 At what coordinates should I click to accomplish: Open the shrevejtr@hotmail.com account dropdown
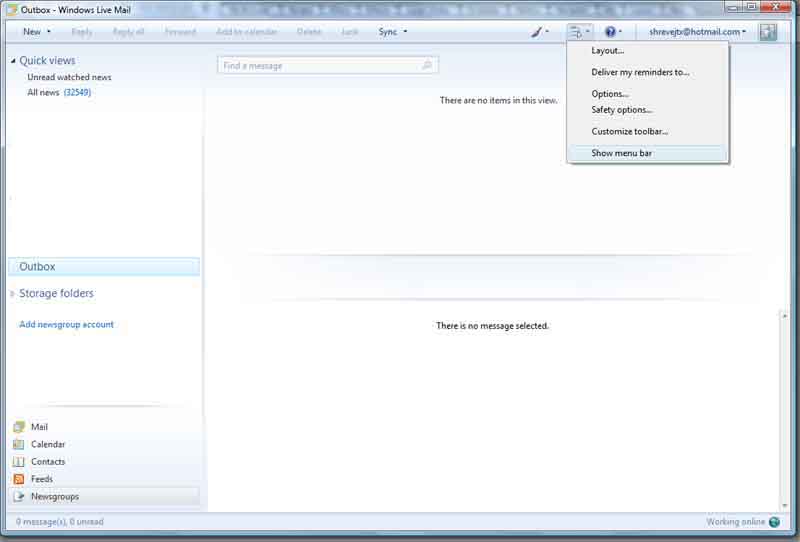(697, 32)
